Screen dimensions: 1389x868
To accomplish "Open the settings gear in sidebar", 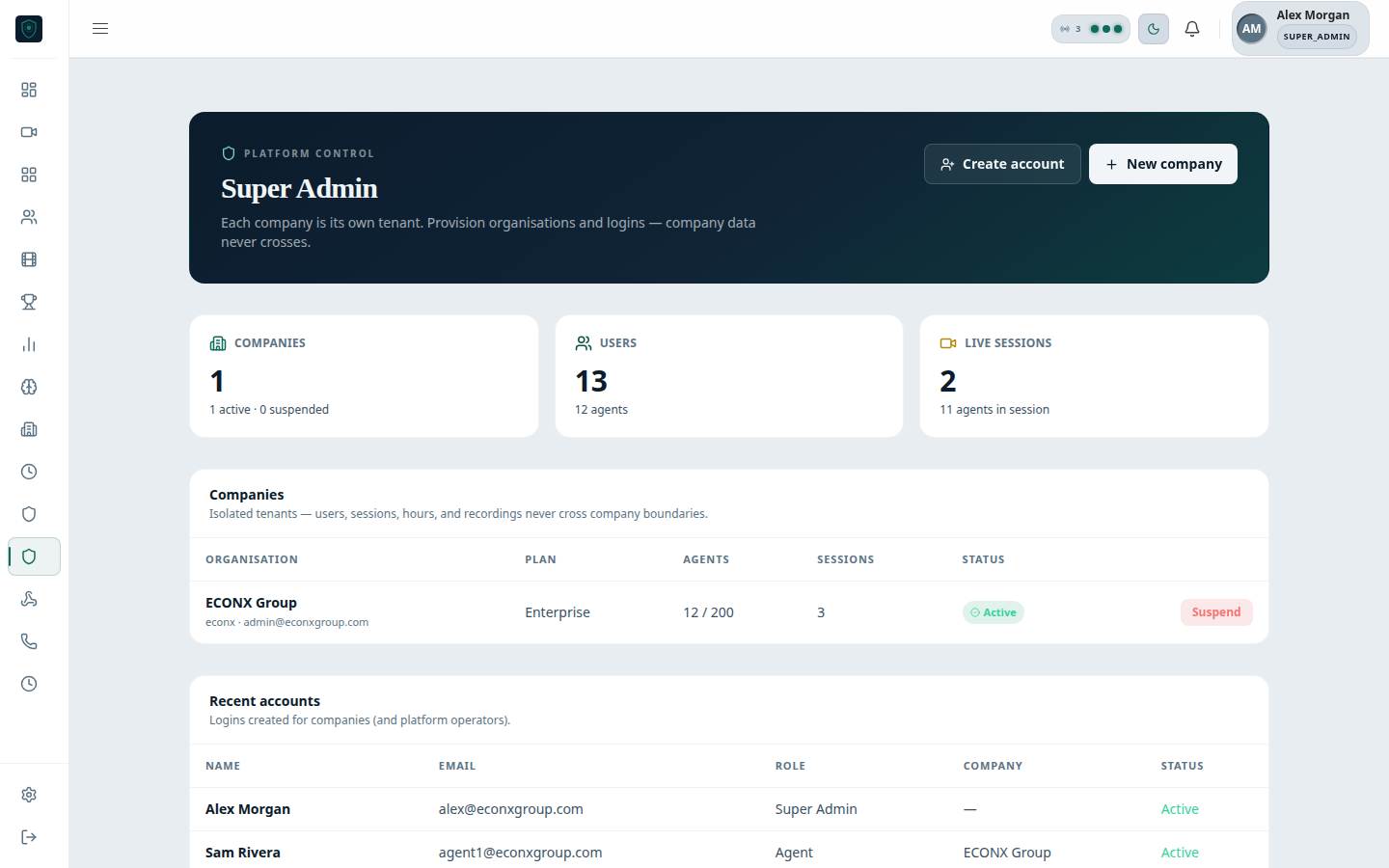I will click(29, 795).
